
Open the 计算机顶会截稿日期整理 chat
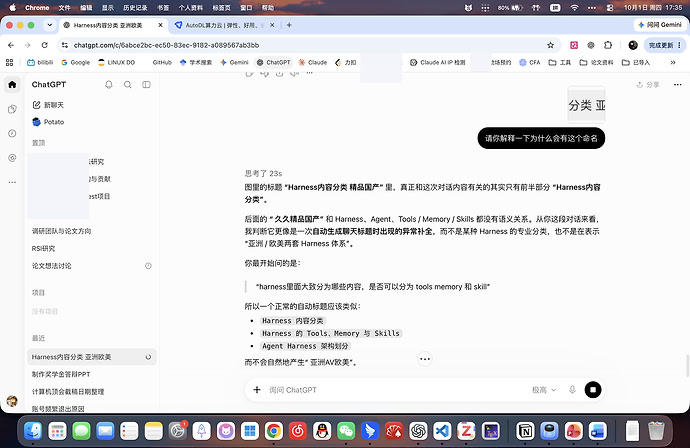click(x=68, y=392)
